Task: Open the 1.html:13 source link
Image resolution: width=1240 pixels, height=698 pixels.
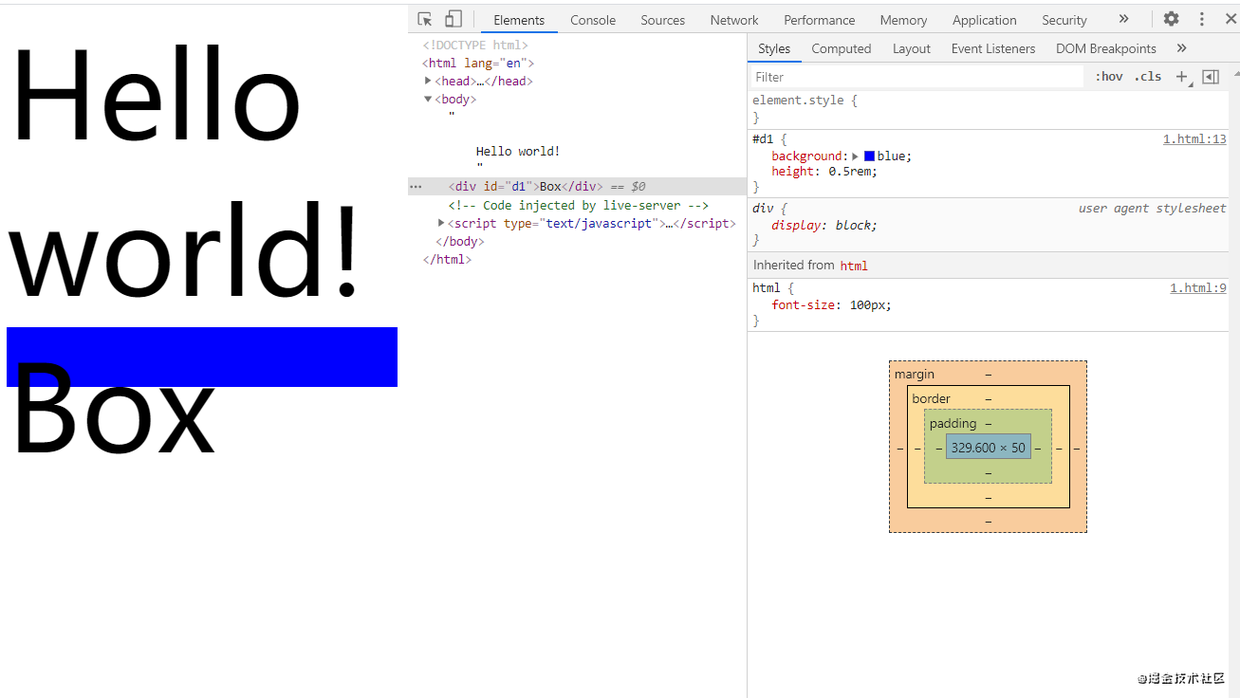Action: click(1194, 139)
